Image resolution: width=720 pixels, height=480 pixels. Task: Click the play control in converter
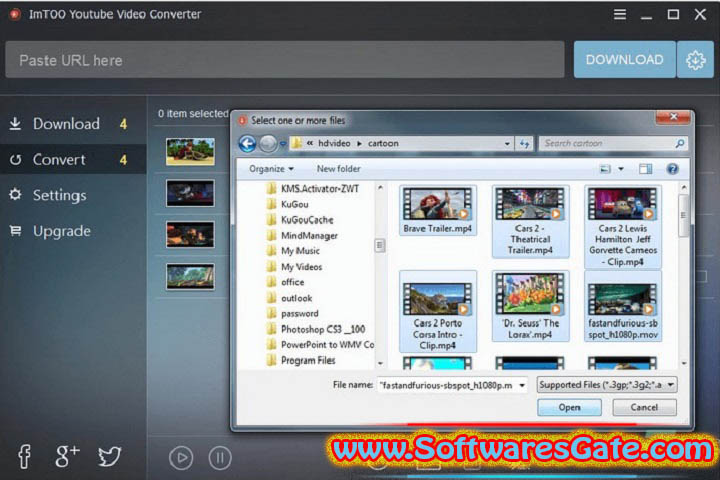[x=181, y=457]
